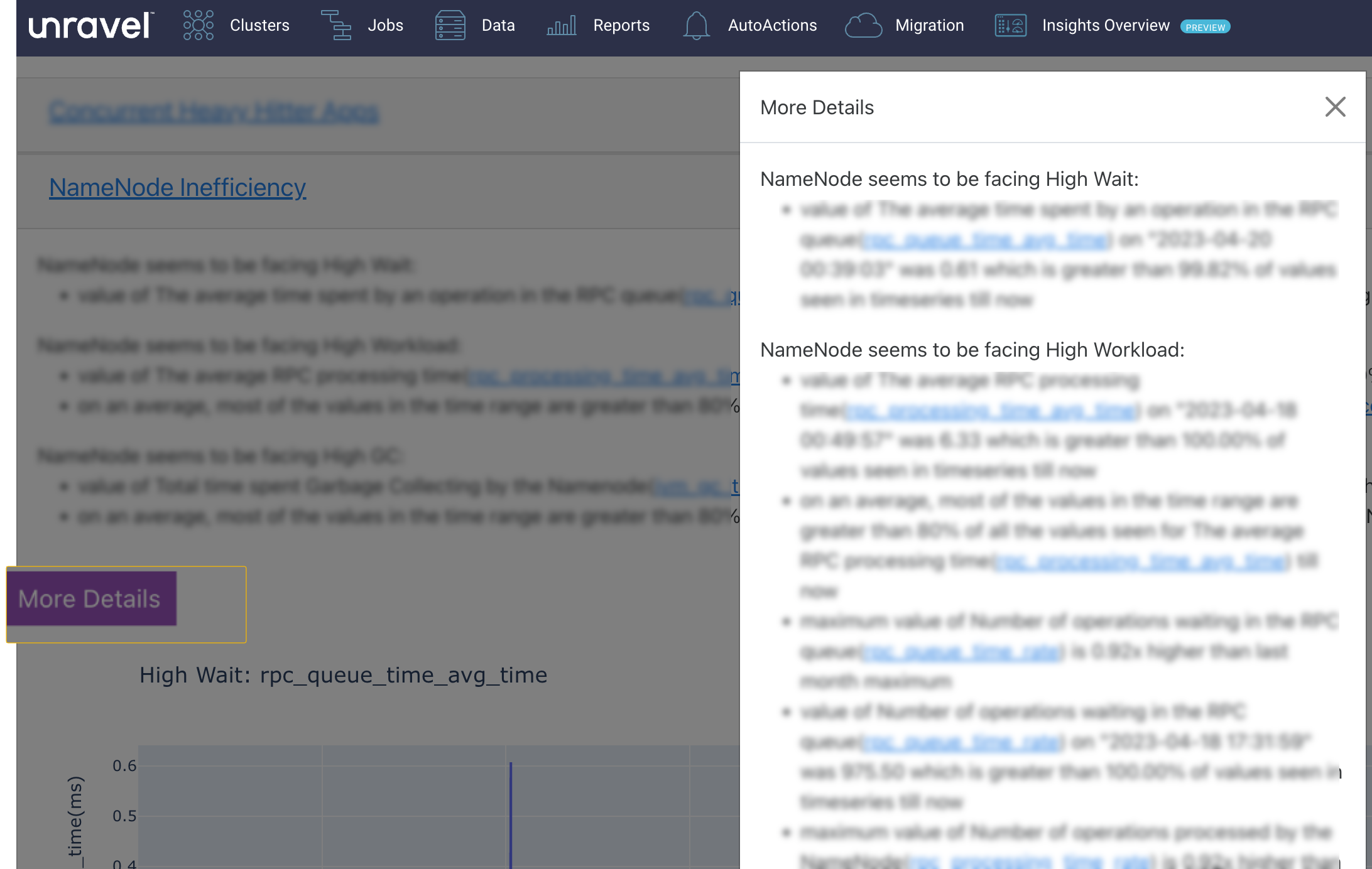Open the Jobs menu
Screen dimensions: 1372x869
point(385,26)
